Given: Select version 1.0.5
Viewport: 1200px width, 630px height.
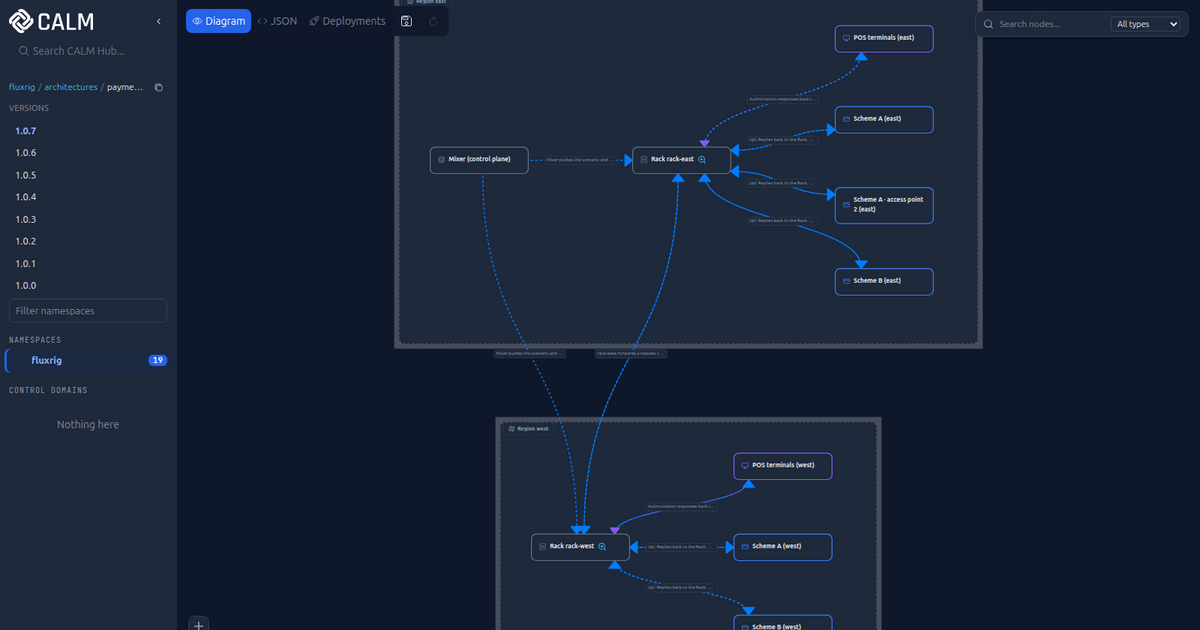Looking at the screenshot, I should (26, 175).
